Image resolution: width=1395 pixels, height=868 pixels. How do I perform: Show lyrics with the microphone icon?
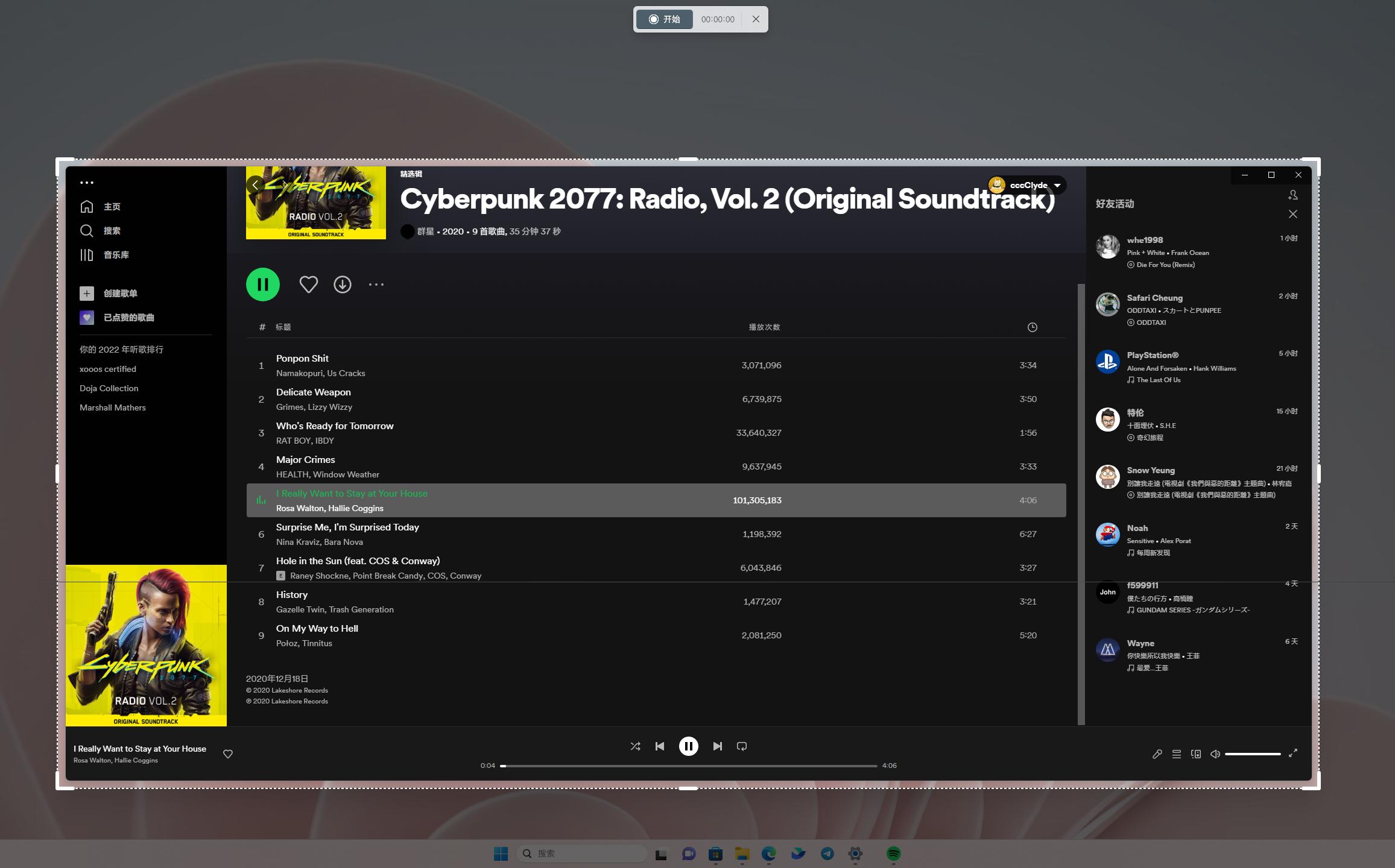(1157, 754)
